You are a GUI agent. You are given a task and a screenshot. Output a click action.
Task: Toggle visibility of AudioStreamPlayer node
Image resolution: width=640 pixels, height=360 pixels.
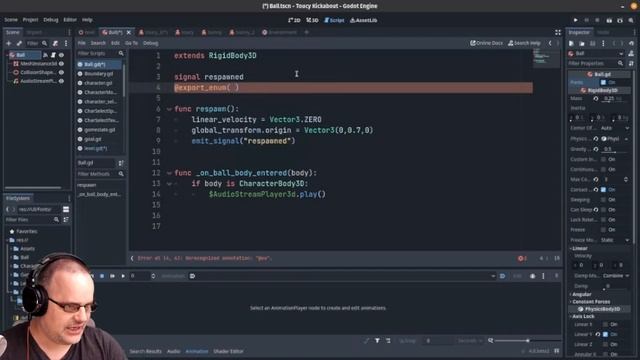click(x=61, y=81)
